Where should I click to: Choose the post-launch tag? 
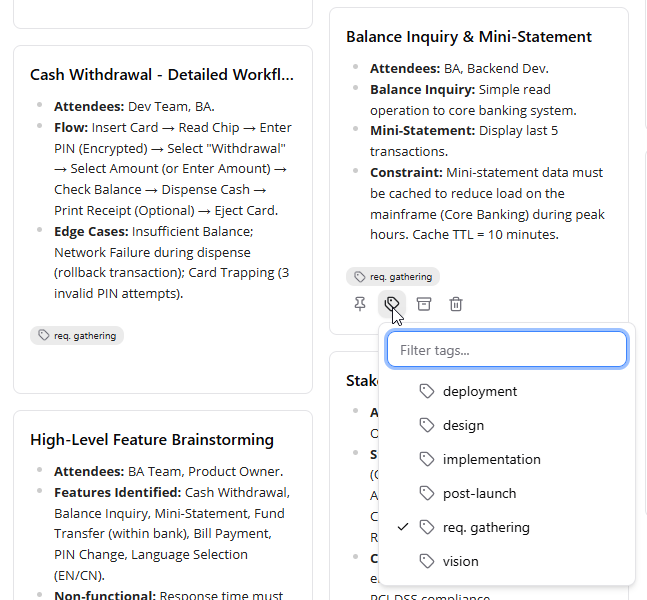tap(507, 493)
